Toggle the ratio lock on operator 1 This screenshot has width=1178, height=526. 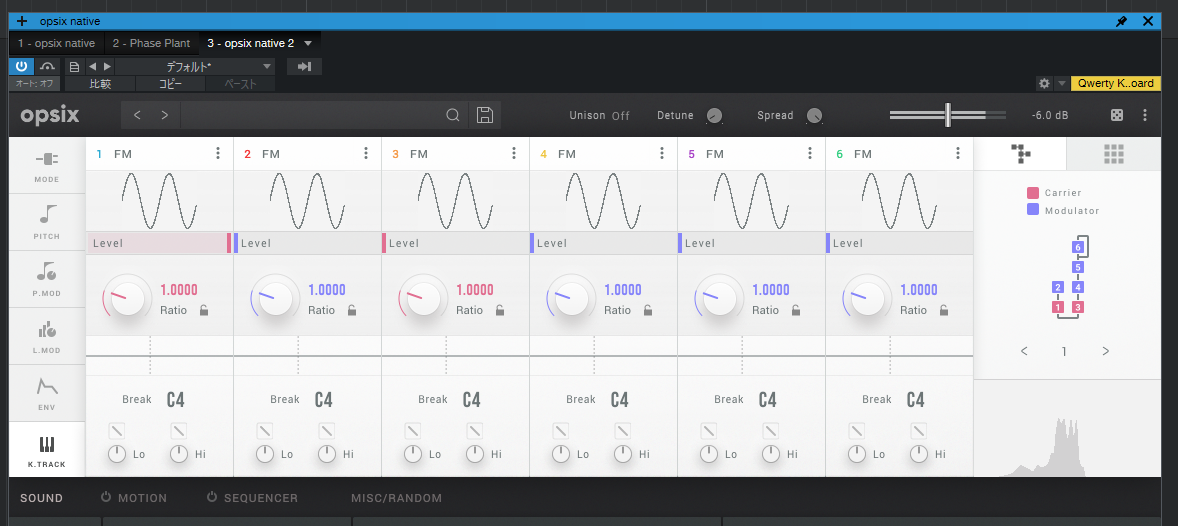coord(204,310)
